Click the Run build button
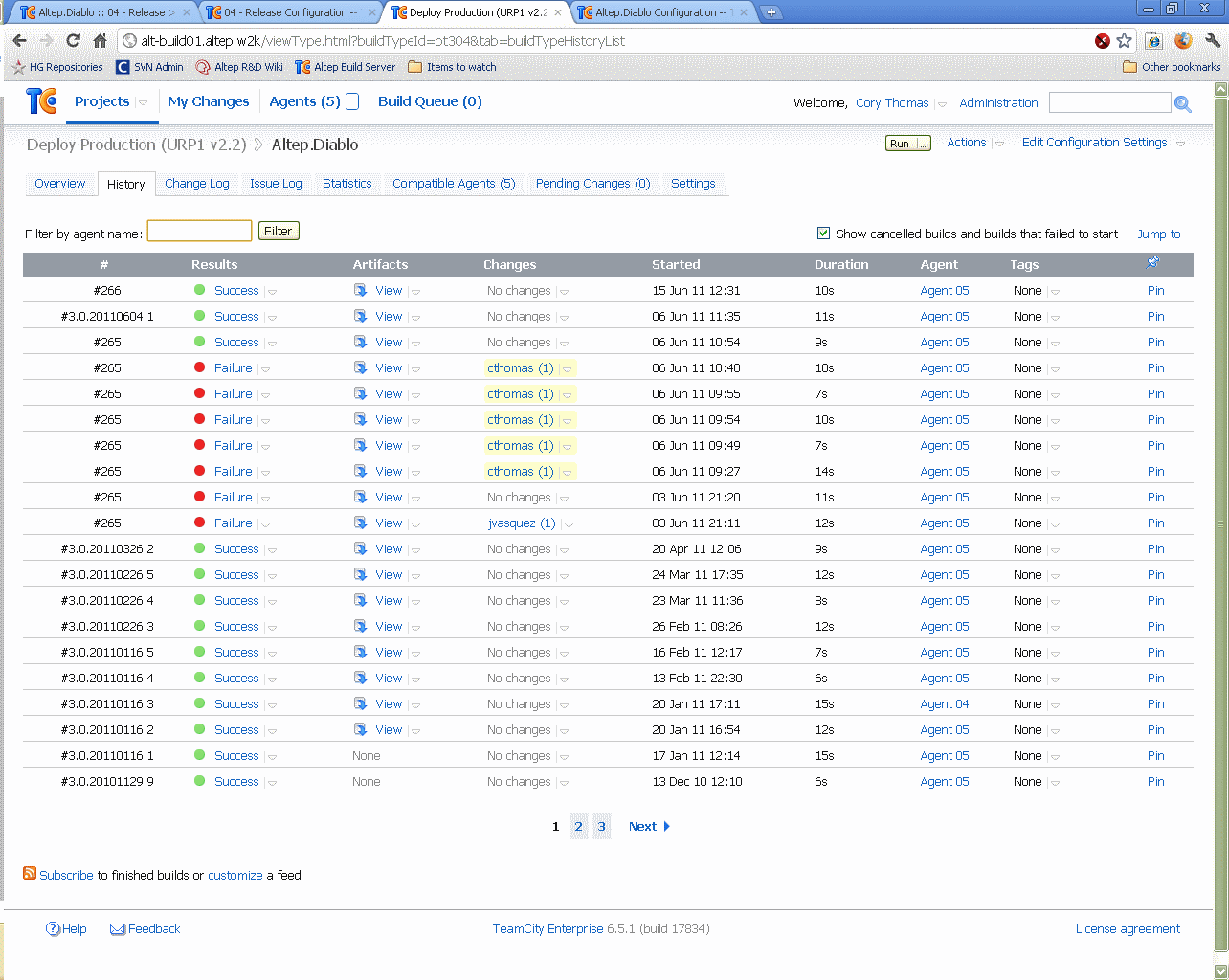This screenshot has height=980, width=1229. 901,144
